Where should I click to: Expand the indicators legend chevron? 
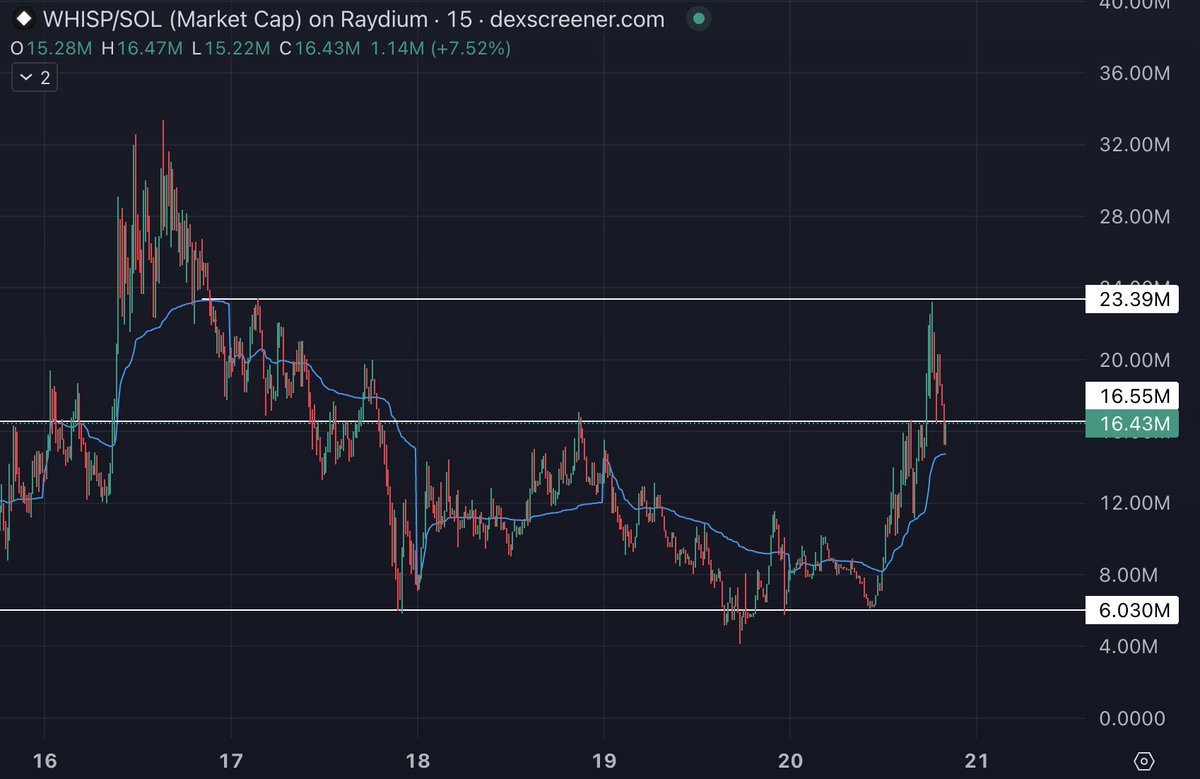pyautogui.click(x=25, y=76)
